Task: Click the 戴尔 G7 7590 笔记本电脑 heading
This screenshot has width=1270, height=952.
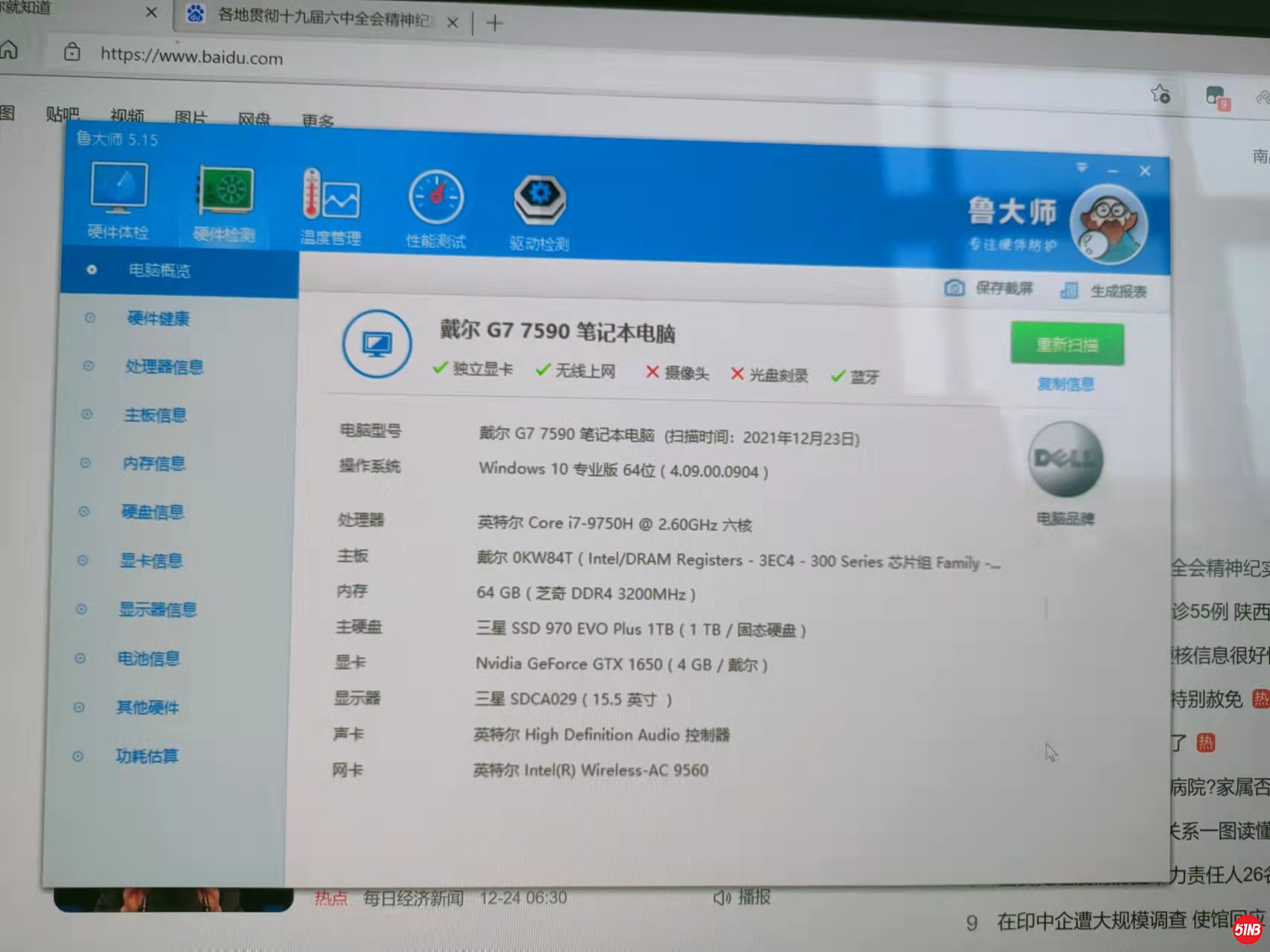Action: pos(558,330)
